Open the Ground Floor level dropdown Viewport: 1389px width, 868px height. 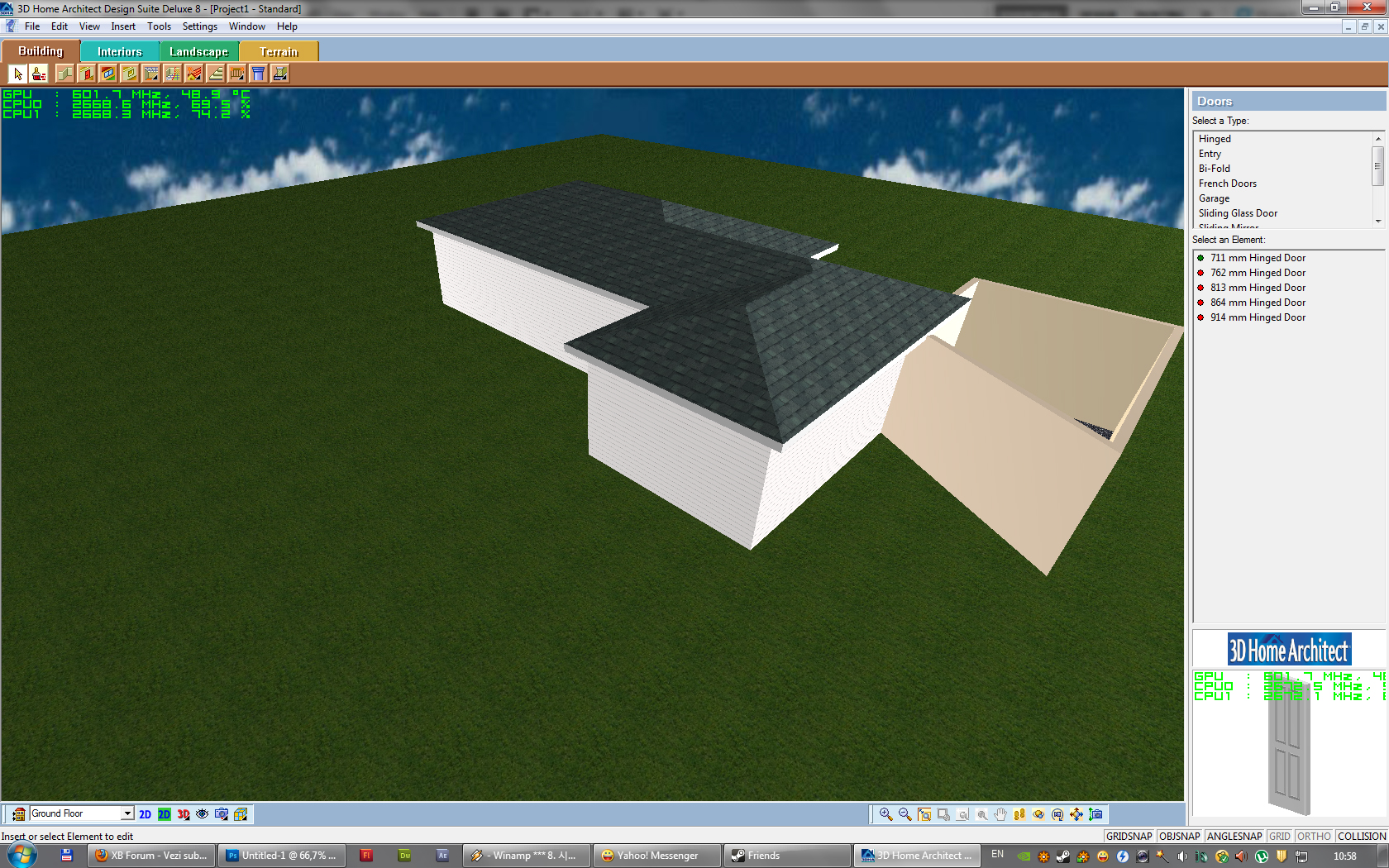pyautogui.click(x=127, y=813)
